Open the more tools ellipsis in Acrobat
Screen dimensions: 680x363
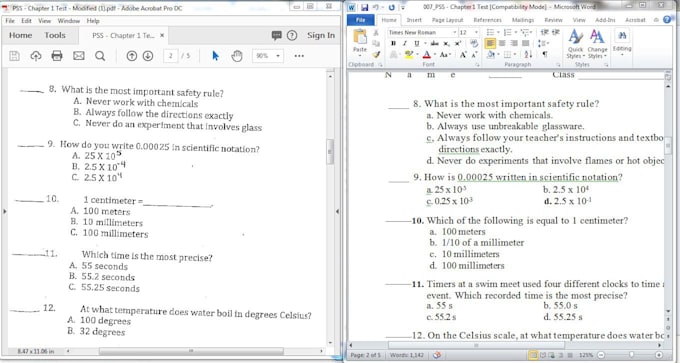tap(299, 56)
